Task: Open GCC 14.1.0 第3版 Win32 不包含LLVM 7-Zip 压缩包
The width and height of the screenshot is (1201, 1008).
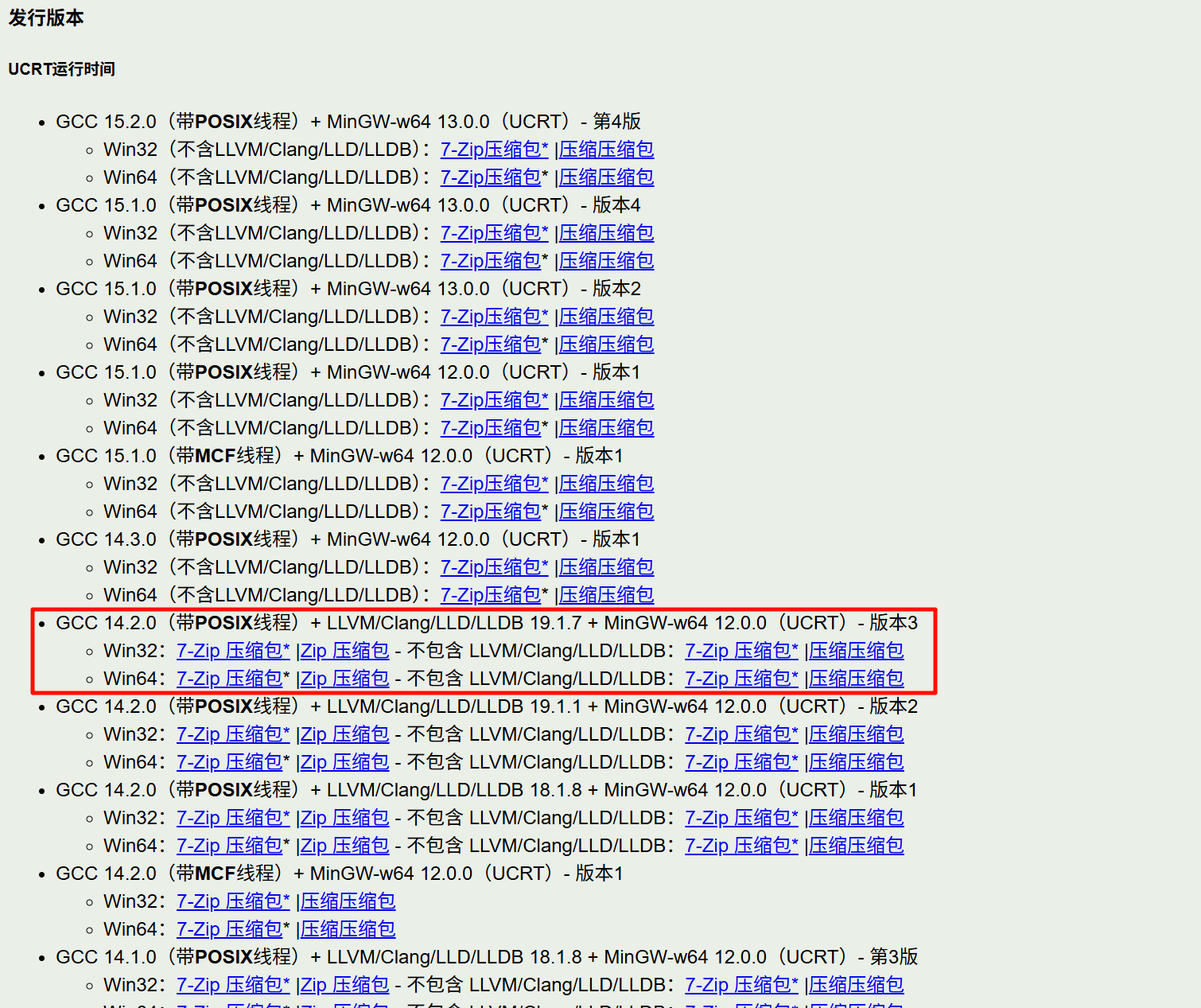Action: 741,985
